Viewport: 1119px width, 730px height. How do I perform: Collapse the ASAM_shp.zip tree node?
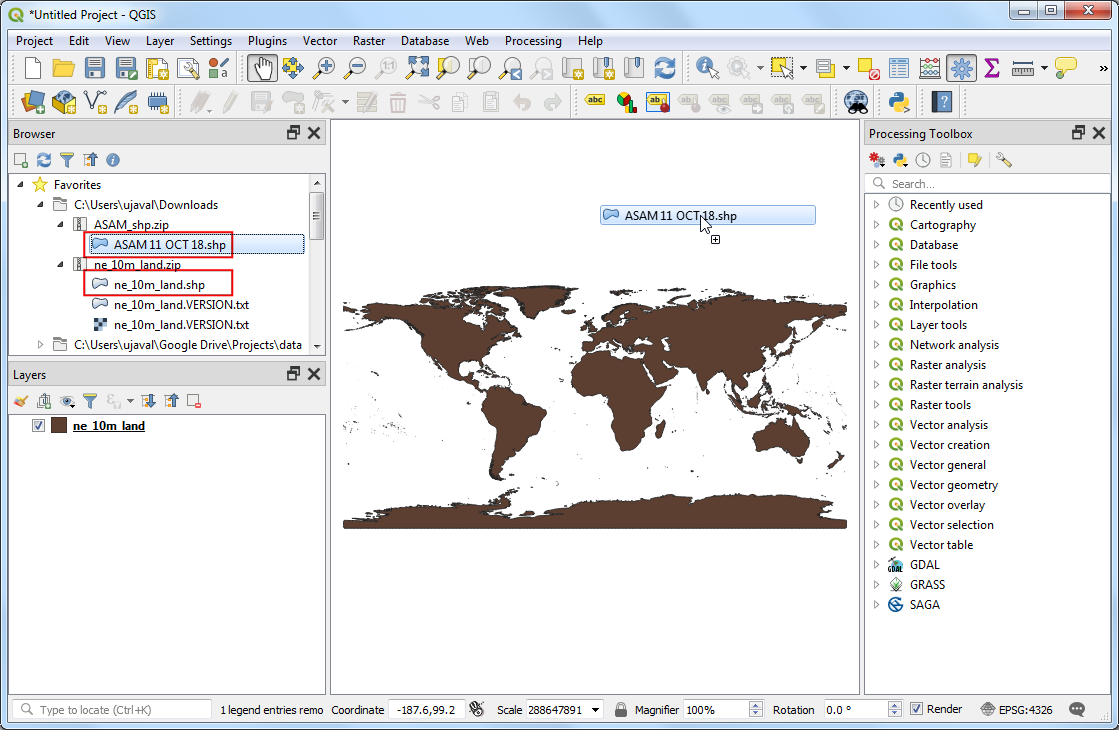click(x=60, y=225)
